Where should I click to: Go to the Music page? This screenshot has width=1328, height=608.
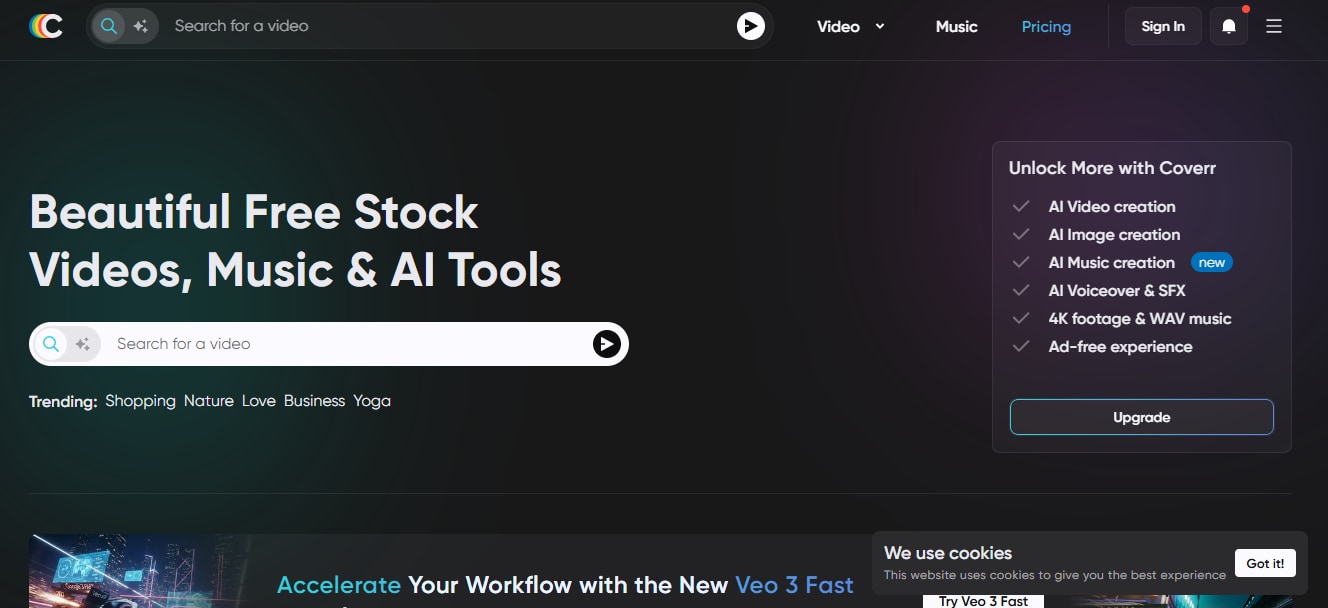coord(957,27)
